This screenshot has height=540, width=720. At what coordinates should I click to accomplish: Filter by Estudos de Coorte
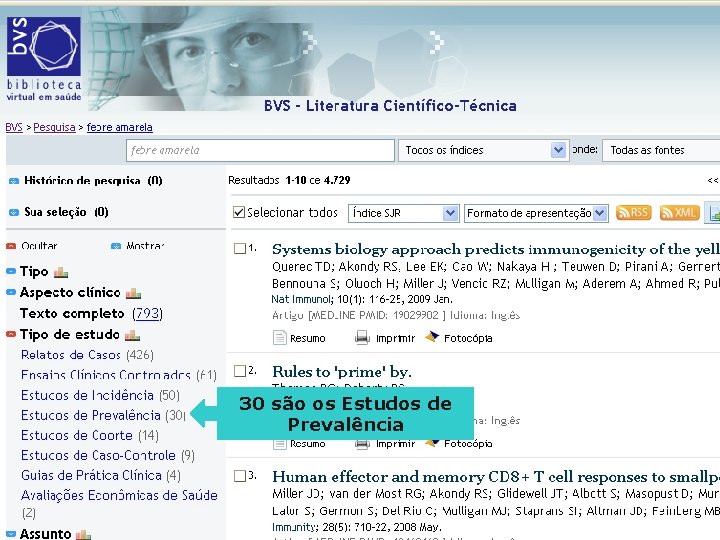pos(77,435)
